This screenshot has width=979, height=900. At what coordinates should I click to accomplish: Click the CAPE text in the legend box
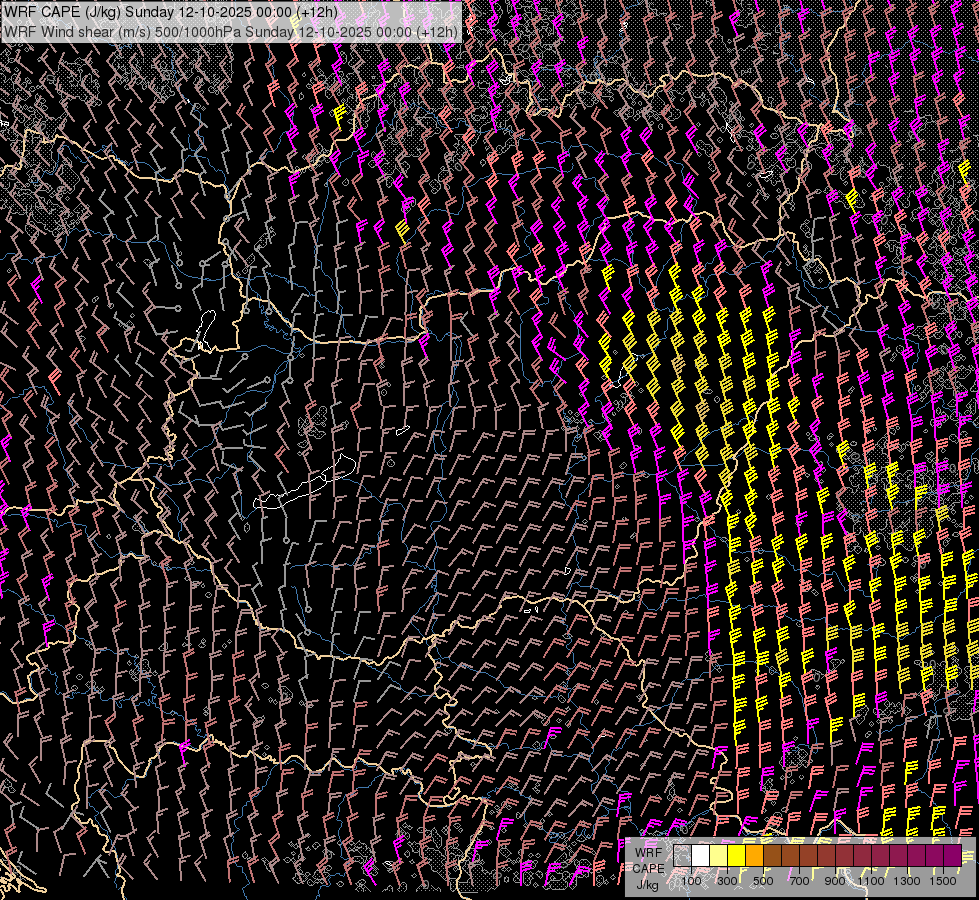[x=648, y=868]
